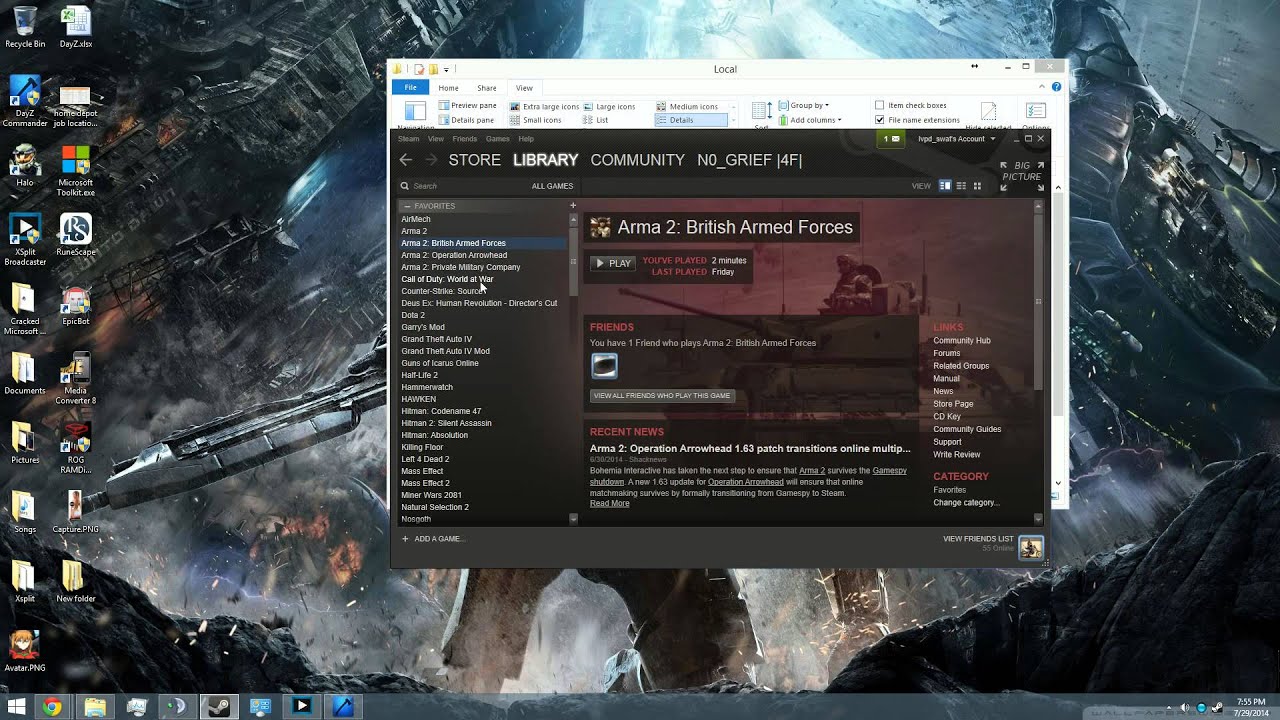Image resolution: width=1280 pixels, height=720 pixels.
Task: Open the Community Hub link
Action: click(x=962, y=341)
